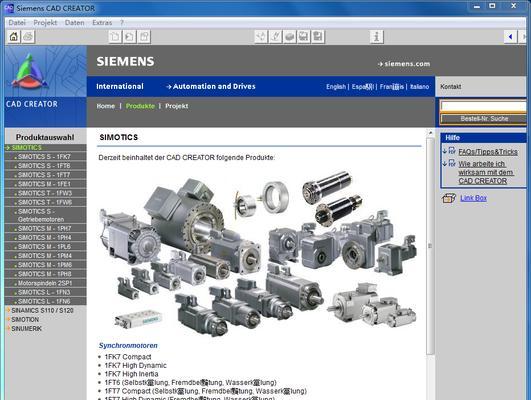Open the Projekt menu in menu bar

tap(45, 23)
